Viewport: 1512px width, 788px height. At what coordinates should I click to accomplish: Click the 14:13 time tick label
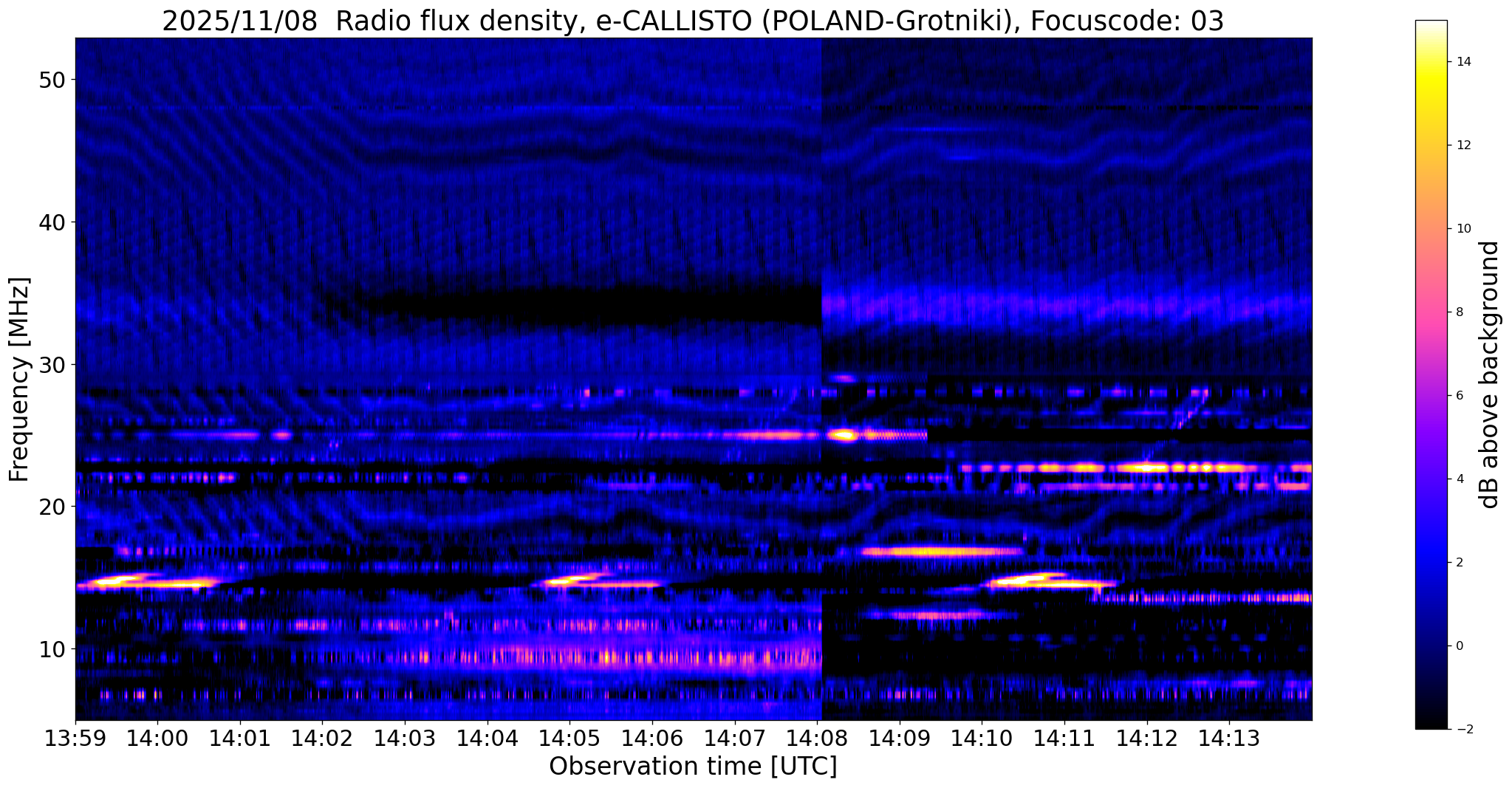(1228, 739)
